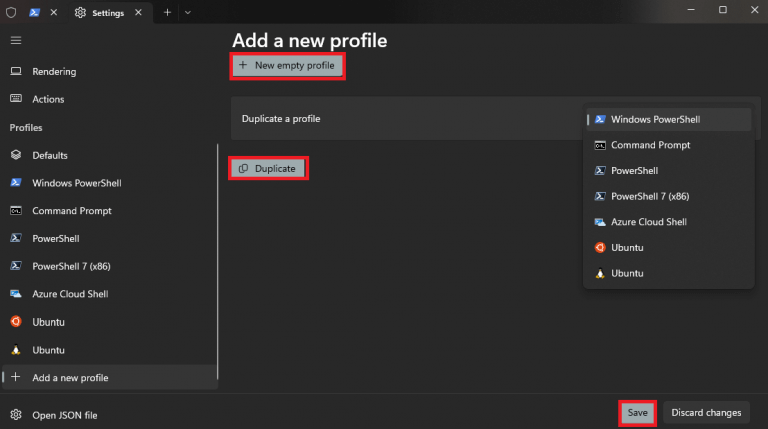This screenshot has width=768, height=429.
Task: Choose PowerShell 7 (x86) in dropdown list
Action: point(669,196)
